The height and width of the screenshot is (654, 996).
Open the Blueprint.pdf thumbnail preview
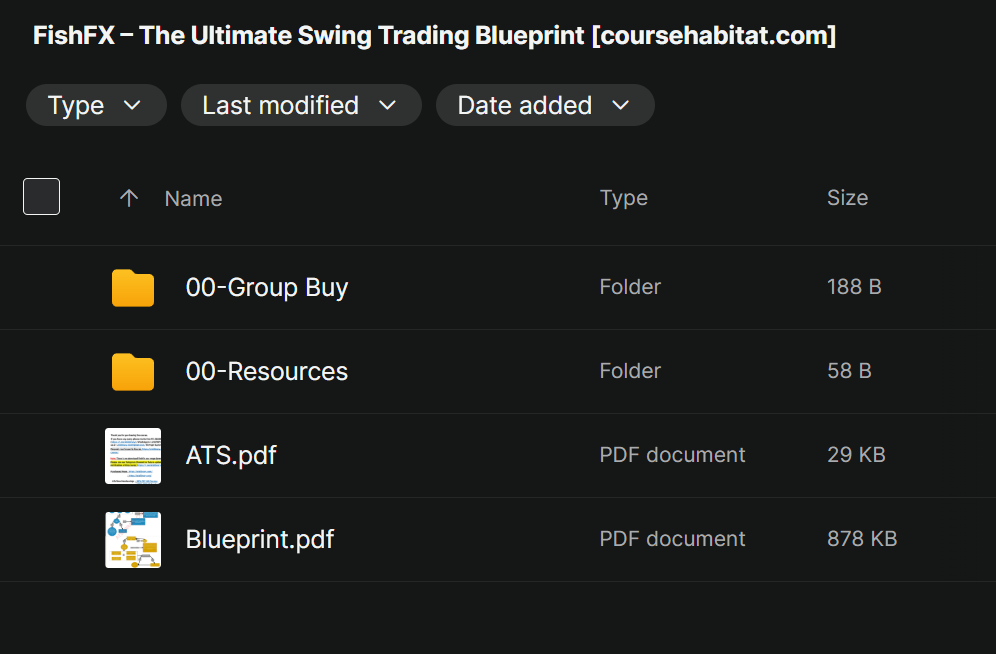[x=133, y=540]
